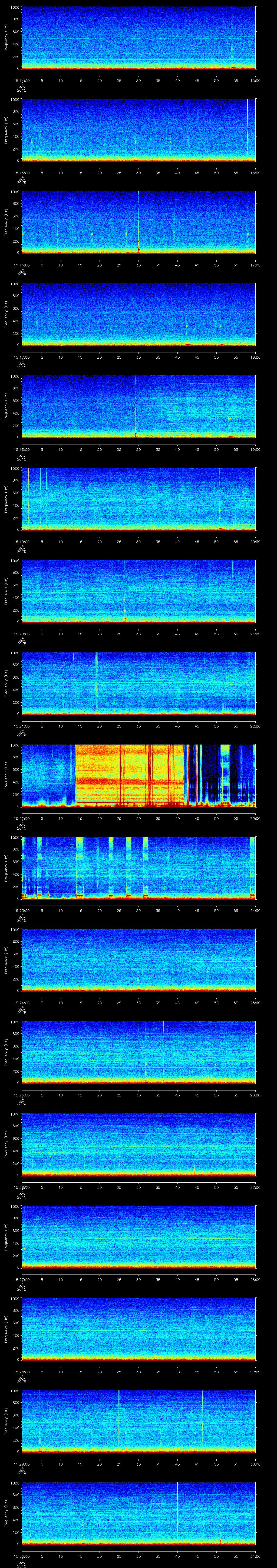The width and height of the screenshot is (277, 1568).
Task: Click Frequency (Hz) axis label of 15:14:00 plot
Action: click(x=6, y=38)
